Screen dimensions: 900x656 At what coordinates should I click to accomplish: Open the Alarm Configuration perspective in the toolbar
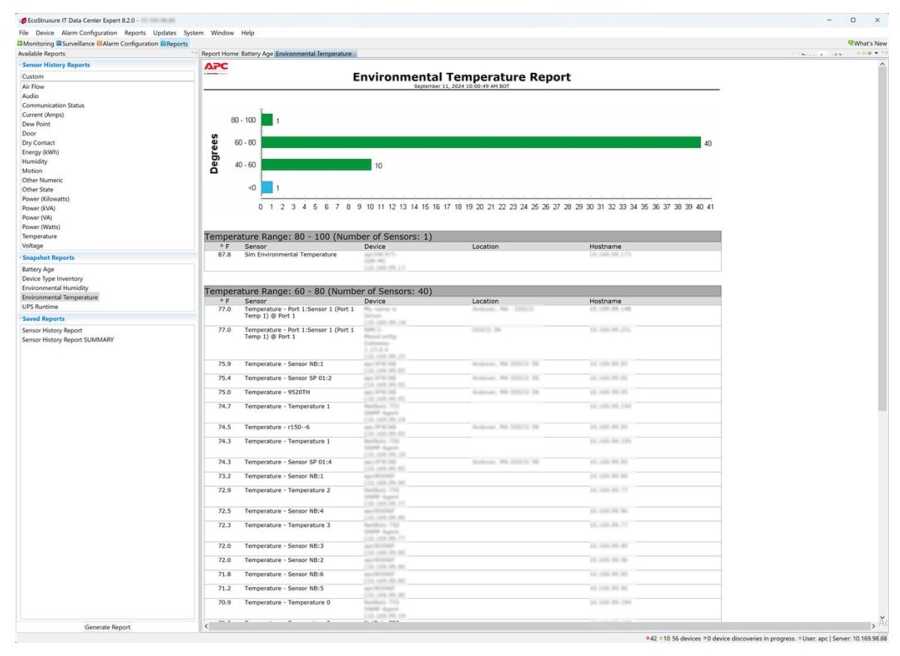point(127,44)
